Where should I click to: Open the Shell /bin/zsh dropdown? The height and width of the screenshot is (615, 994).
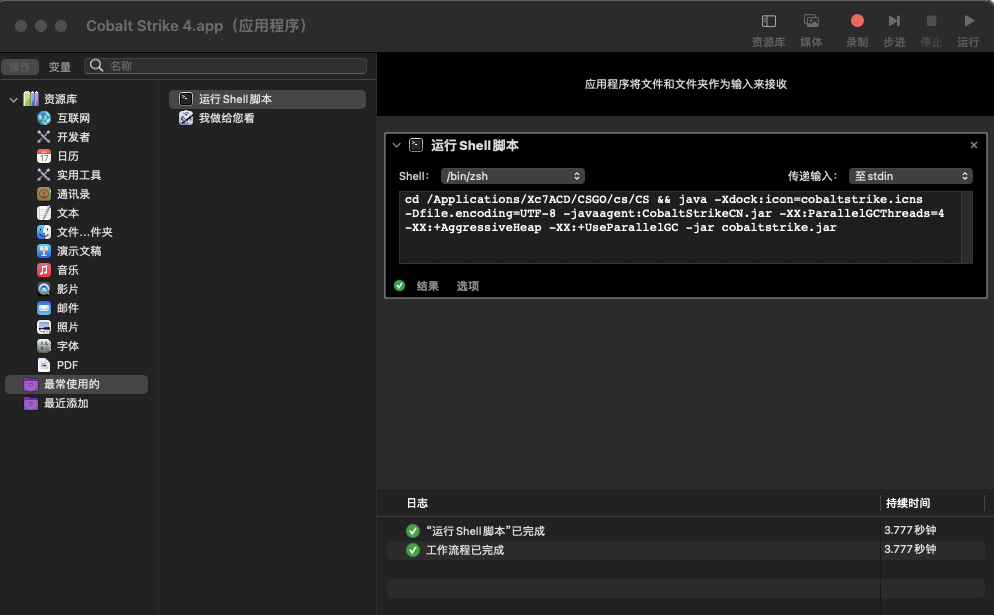[513, 176]
